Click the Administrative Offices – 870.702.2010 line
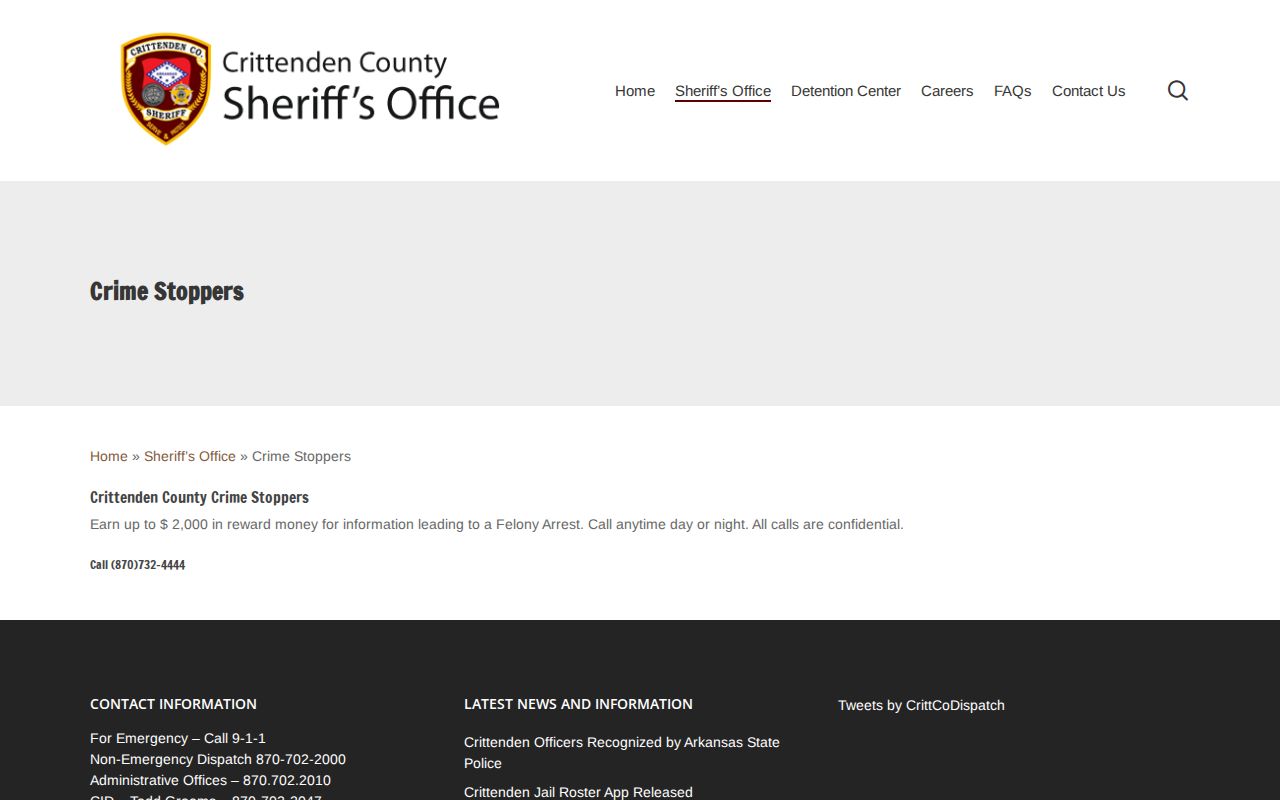This screenshot has height=800, width=1280. pyautogui.click(x=210, y=780)
